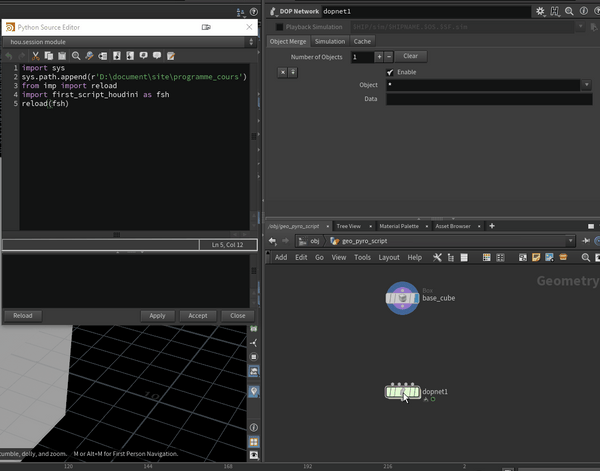Screen dimensions: 600x471
Task: Switch to the Asset Browser tab
Action: pos(453,226)
